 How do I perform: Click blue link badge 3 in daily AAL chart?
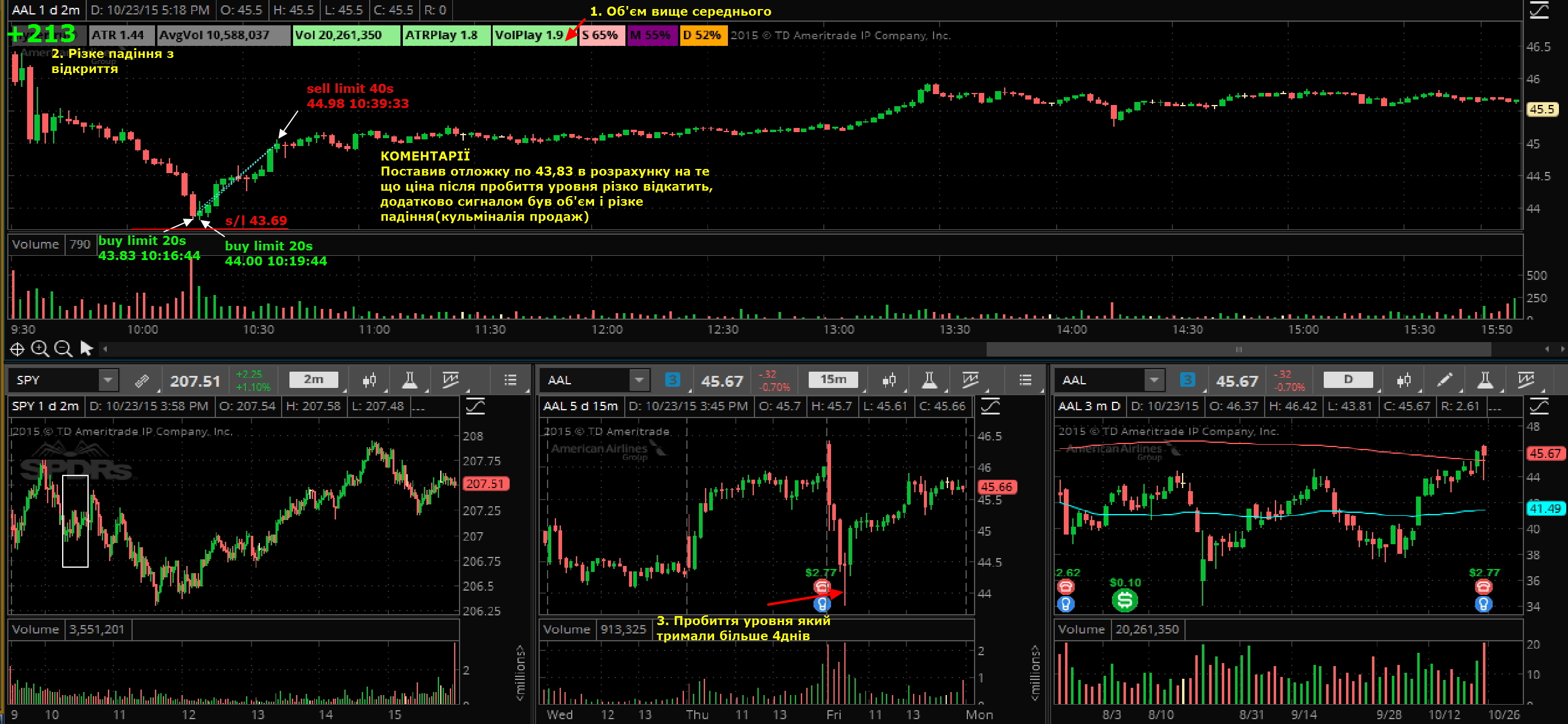[1187, 380]
